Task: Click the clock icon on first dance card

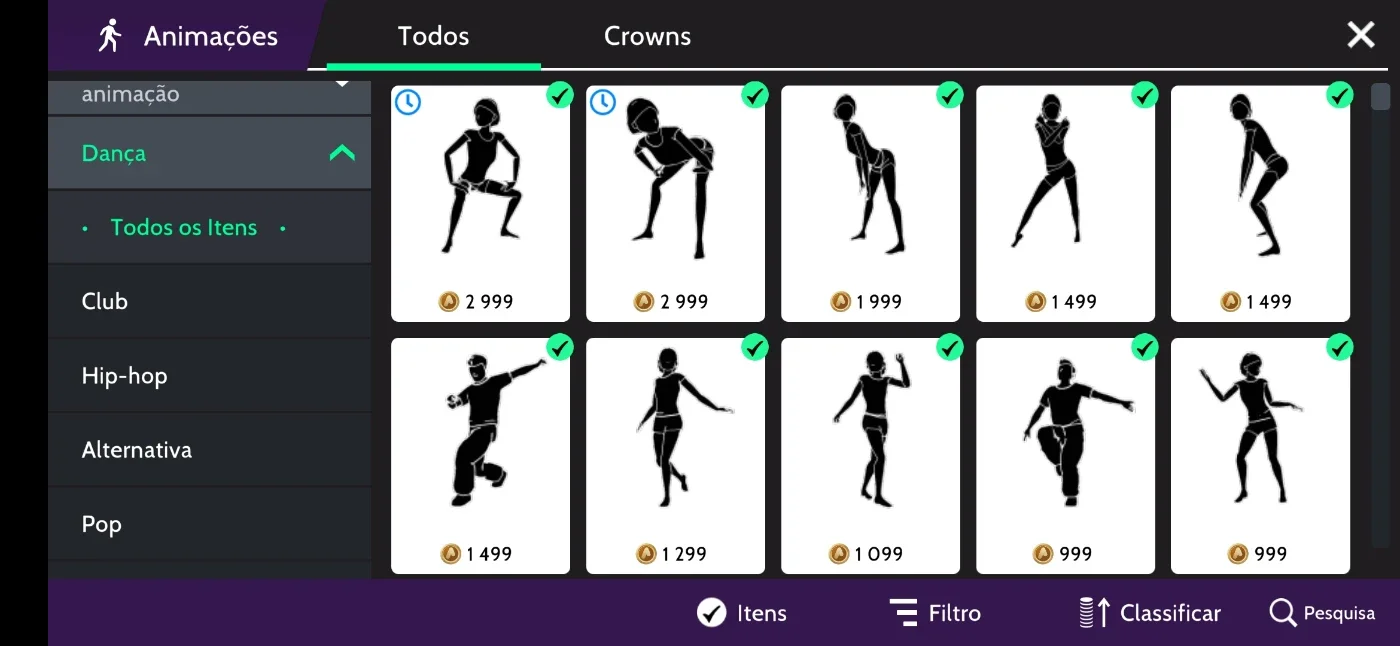Action: [x=407, y=102]
